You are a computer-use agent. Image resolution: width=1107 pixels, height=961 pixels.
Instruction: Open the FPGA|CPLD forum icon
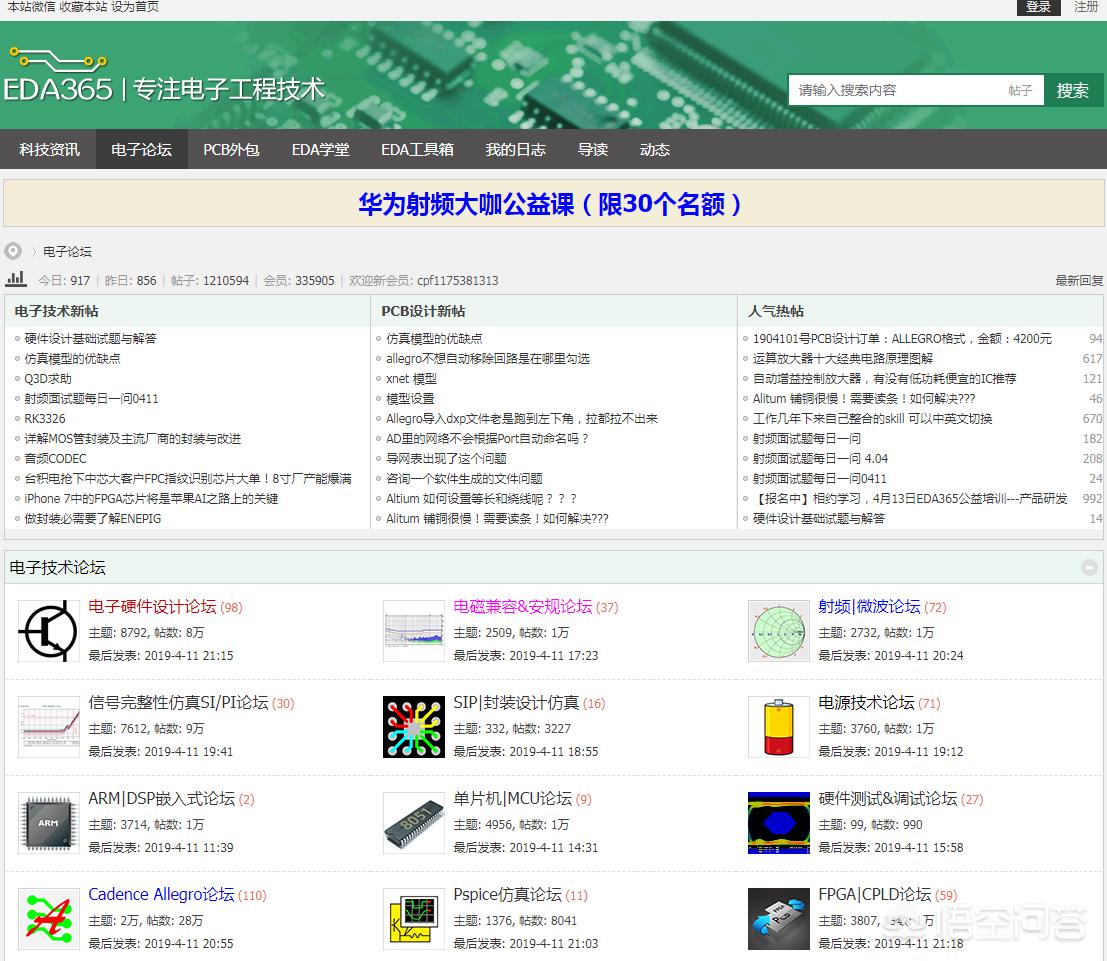779,919
